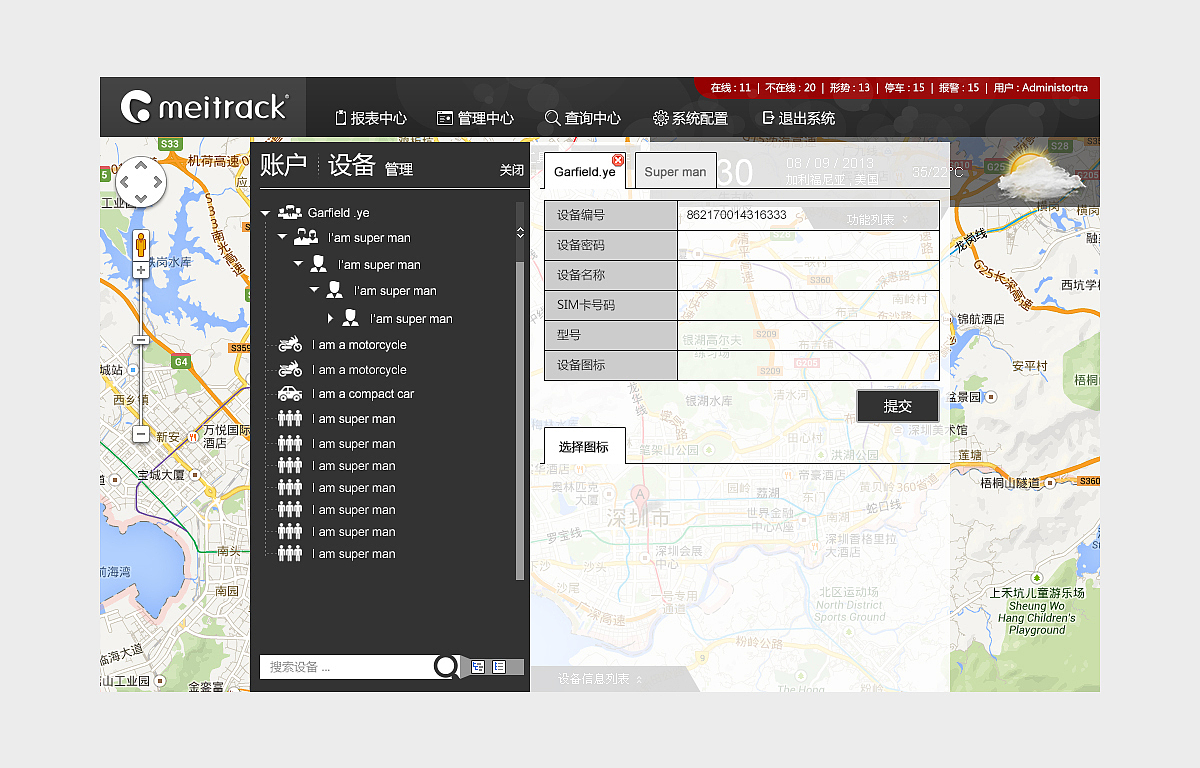This screenshot has height=768, width=1200.
Task: Click the 型号 input field
Action: [x=808, y=335]
